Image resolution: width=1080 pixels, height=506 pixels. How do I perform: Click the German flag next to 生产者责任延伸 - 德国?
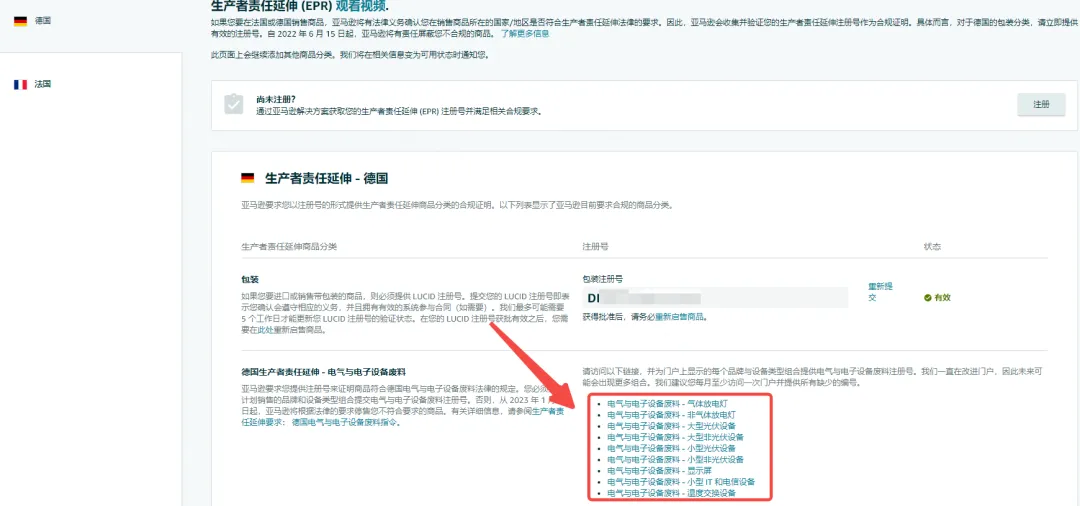[247, 178]
